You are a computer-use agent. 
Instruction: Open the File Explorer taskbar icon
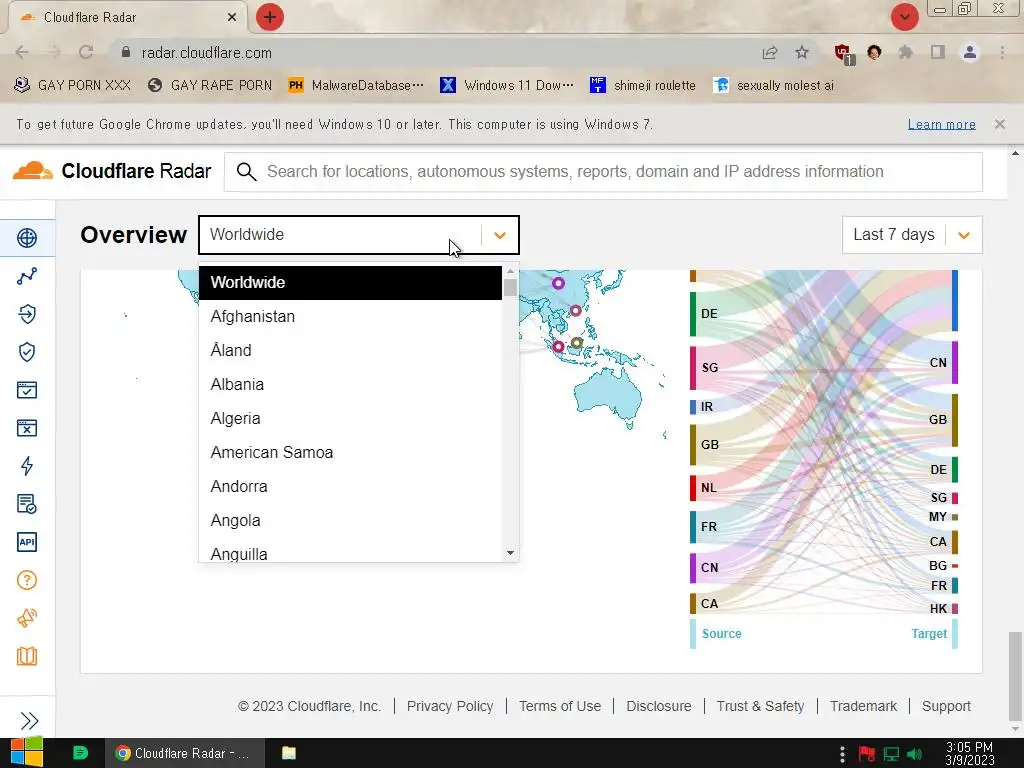(x=289, y=753)
